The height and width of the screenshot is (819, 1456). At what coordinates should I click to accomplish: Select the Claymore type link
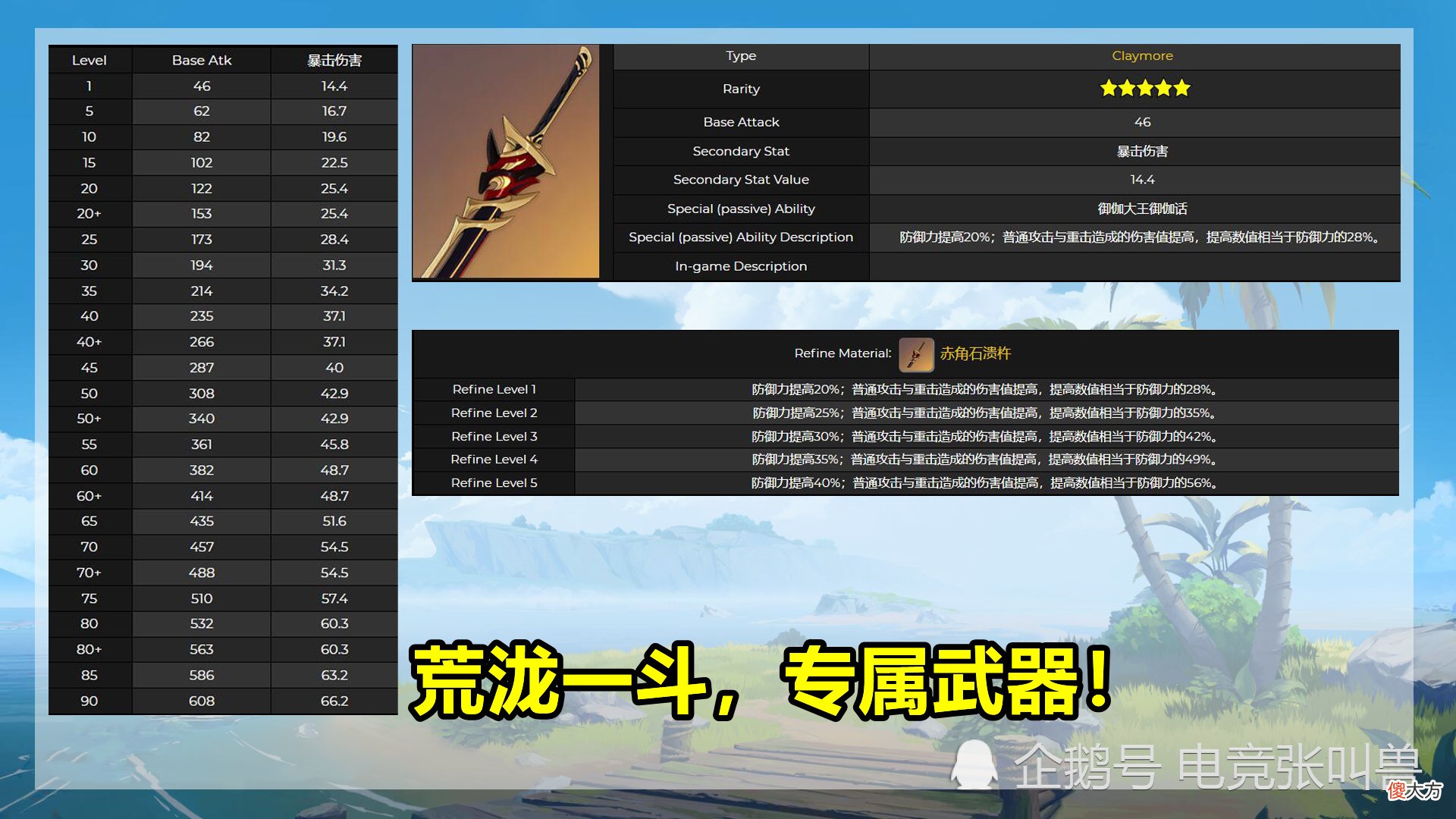point(1142,56)
